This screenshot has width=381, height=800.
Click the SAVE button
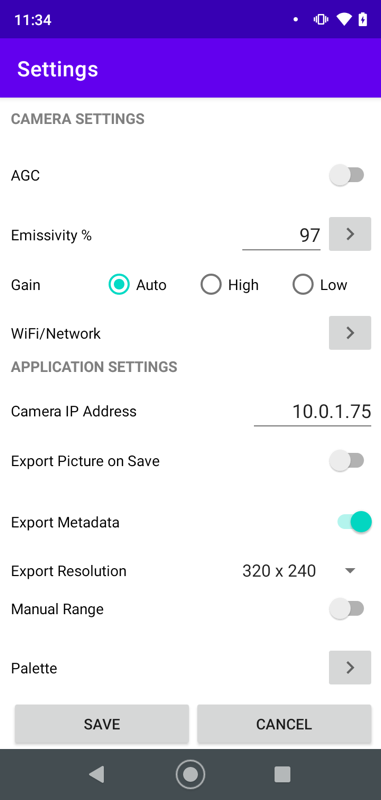pyautogui.click(x=102, y=724)
